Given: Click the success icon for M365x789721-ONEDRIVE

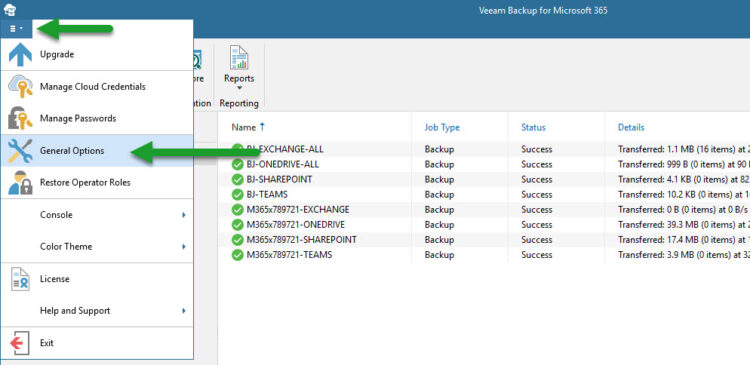Looking at the screenshot, I should pos(237,225).
